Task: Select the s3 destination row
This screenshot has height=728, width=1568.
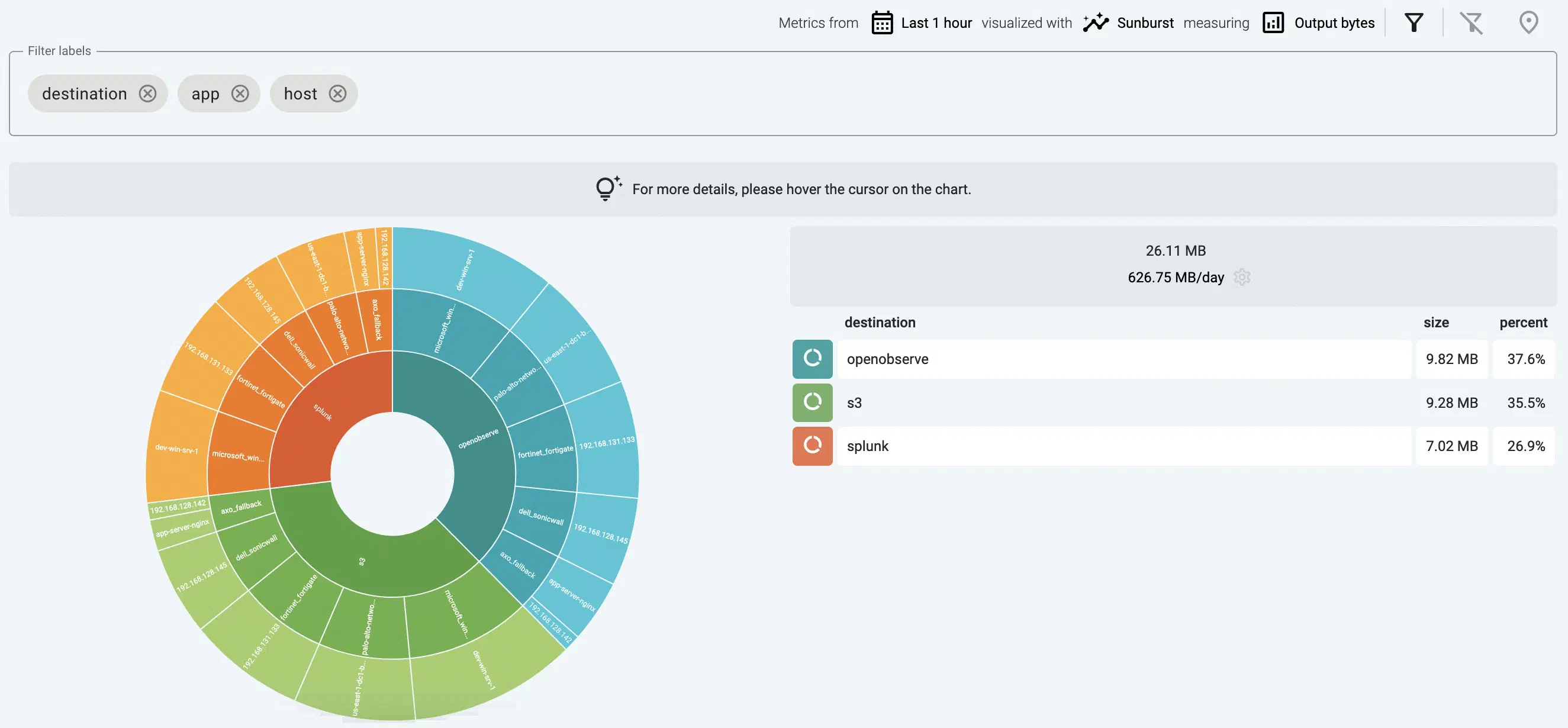Action: tap(1123, 402)
